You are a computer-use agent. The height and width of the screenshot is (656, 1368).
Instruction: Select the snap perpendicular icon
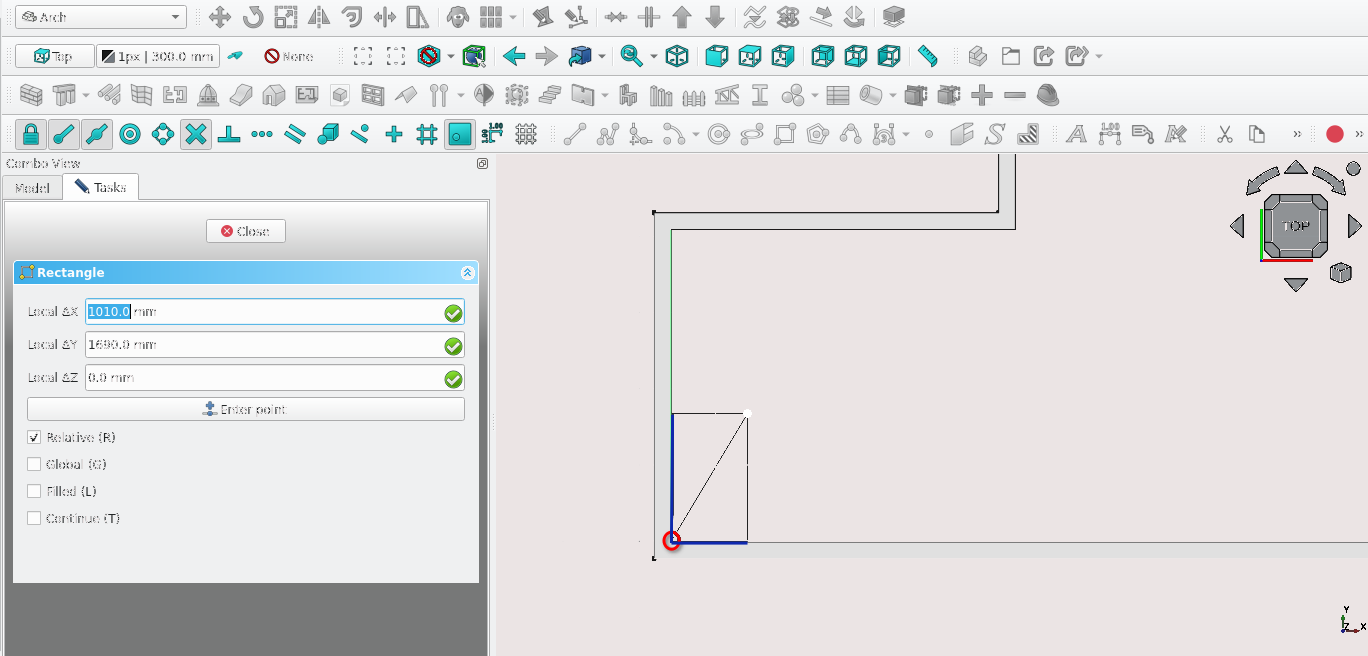229,134
